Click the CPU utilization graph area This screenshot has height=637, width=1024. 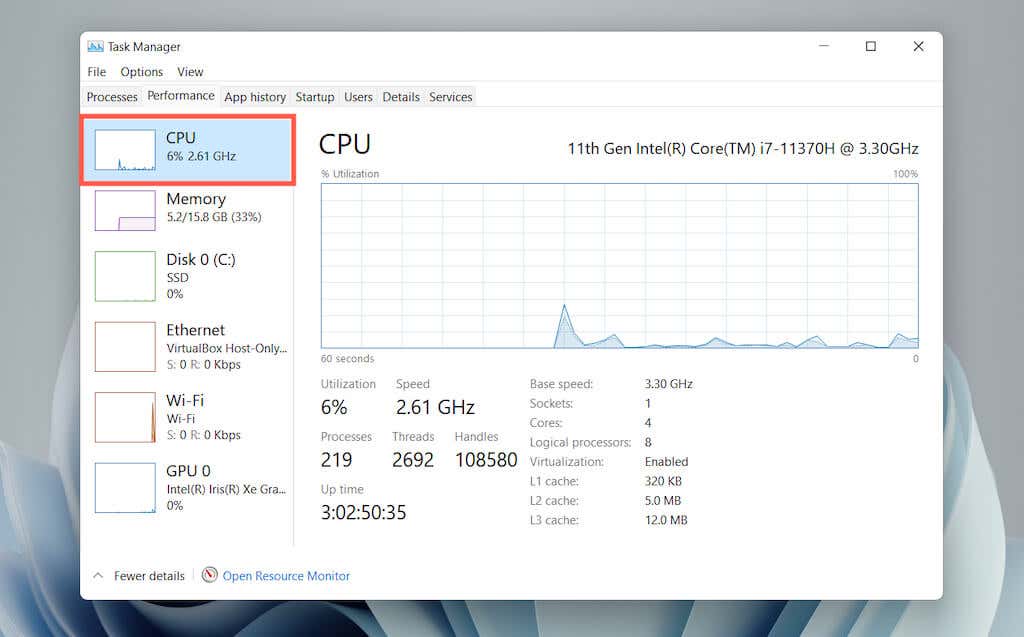coord(619,265)
